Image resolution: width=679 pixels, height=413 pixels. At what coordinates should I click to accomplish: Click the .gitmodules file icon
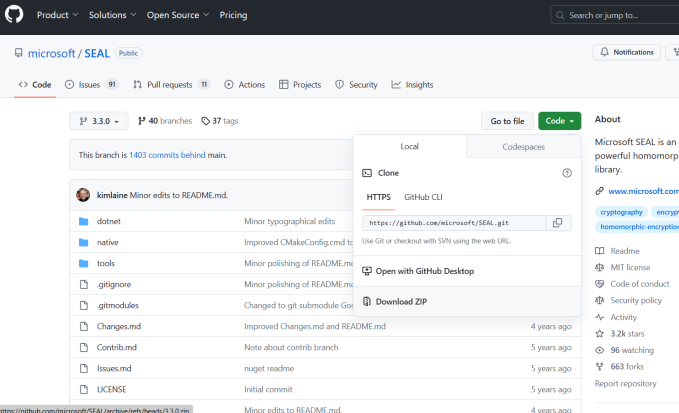point(84,306)
